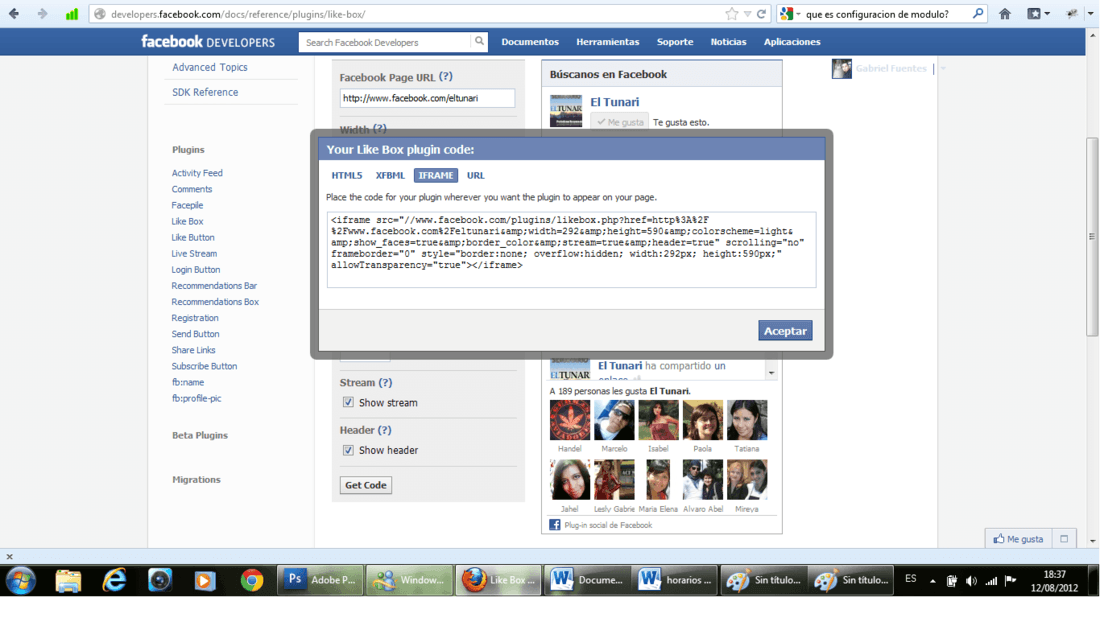Image resolution: width=1100 pixels, height=618 pixels.
Task: Open the Advanced Topics link
Action: pyautogui.click(x=210, y=67)
